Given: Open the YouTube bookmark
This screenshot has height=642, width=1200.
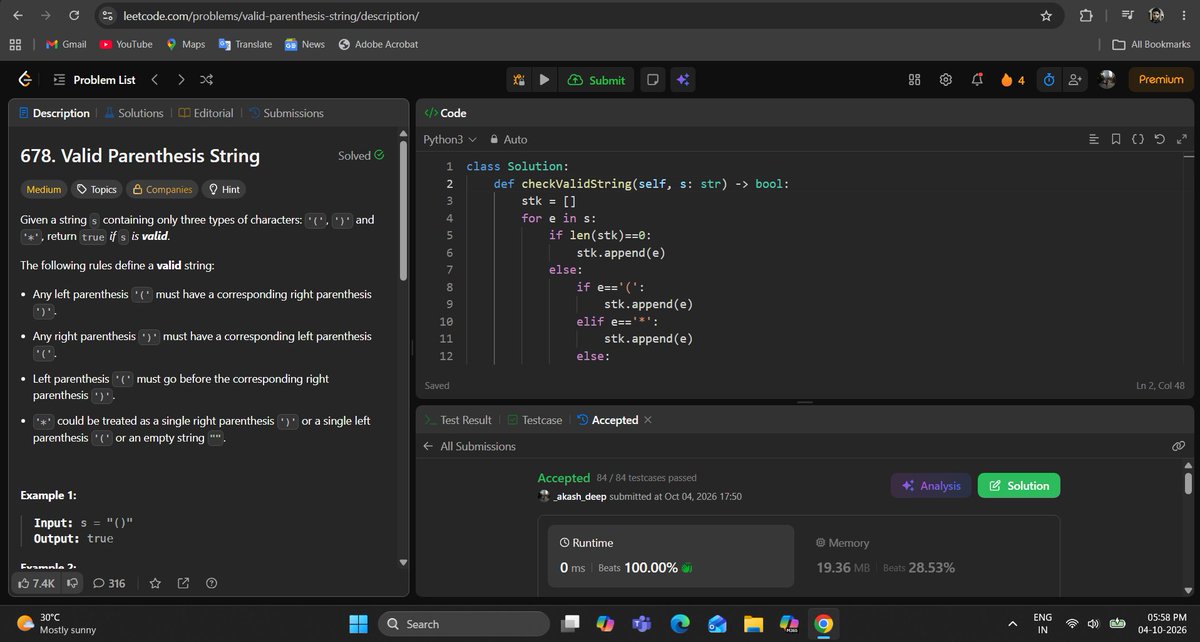Looking at the screenshot, I should (x=126, y=44).
